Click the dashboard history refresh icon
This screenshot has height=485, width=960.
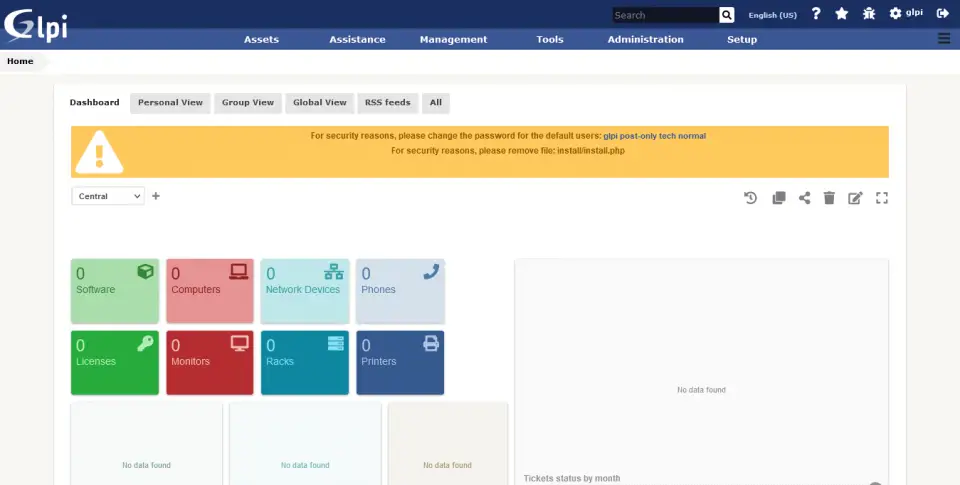point(751,198)
